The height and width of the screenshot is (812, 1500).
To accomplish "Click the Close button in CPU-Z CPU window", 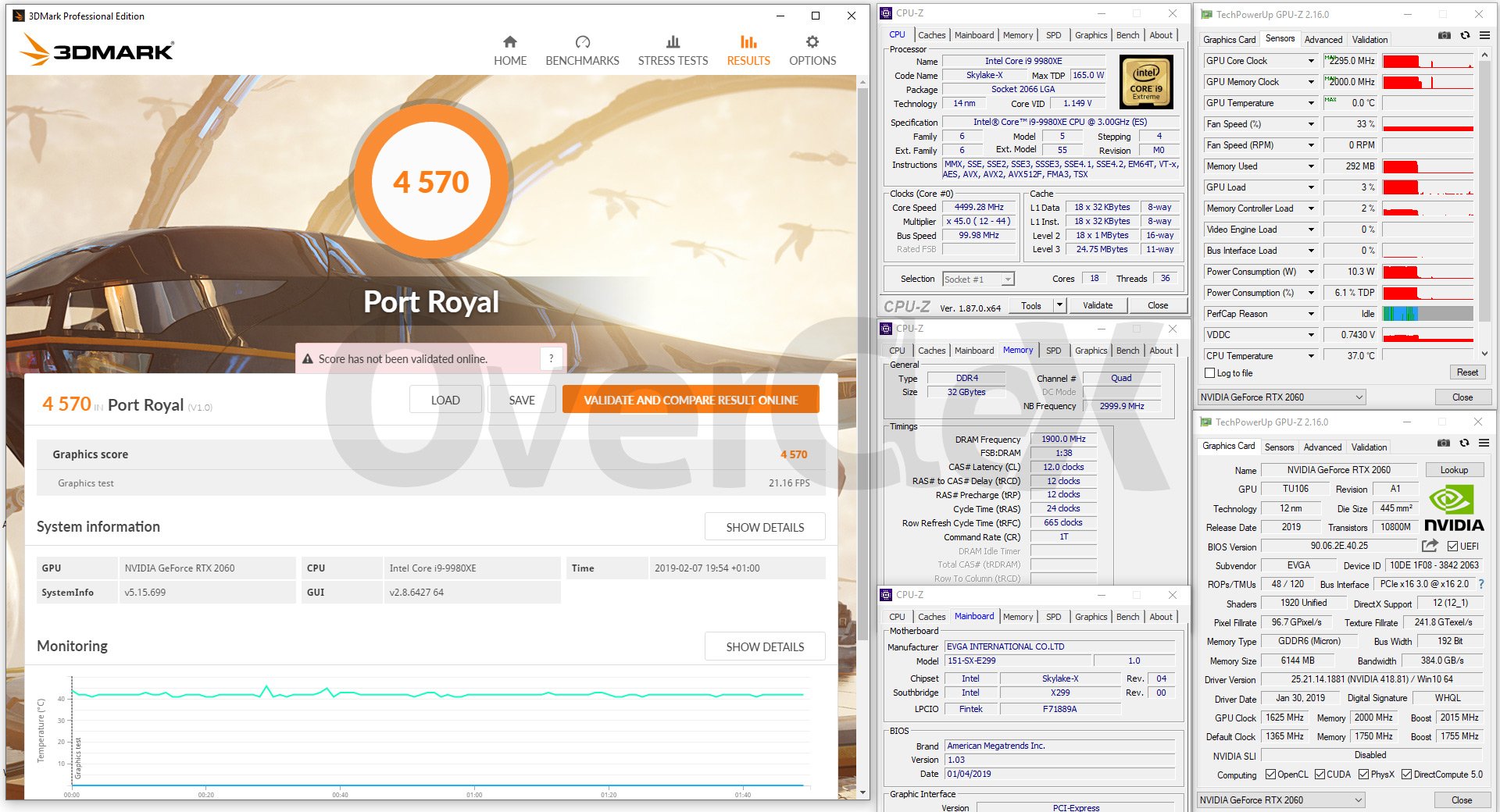I will click(x=1158, y=305).
